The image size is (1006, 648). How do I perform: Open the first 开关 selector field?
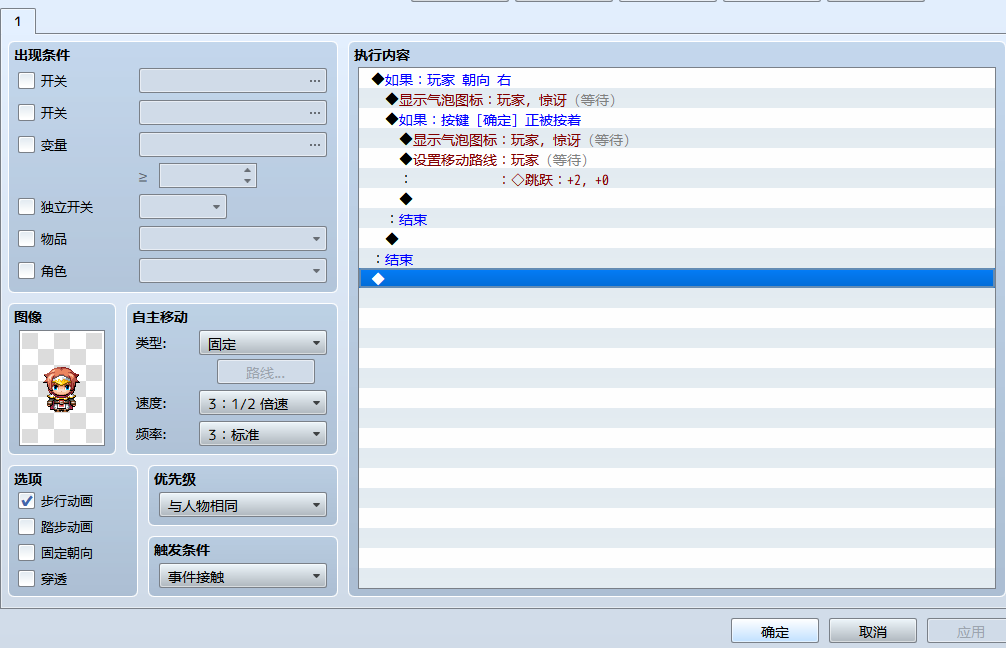pyautogui.click(x=233, y=81)
